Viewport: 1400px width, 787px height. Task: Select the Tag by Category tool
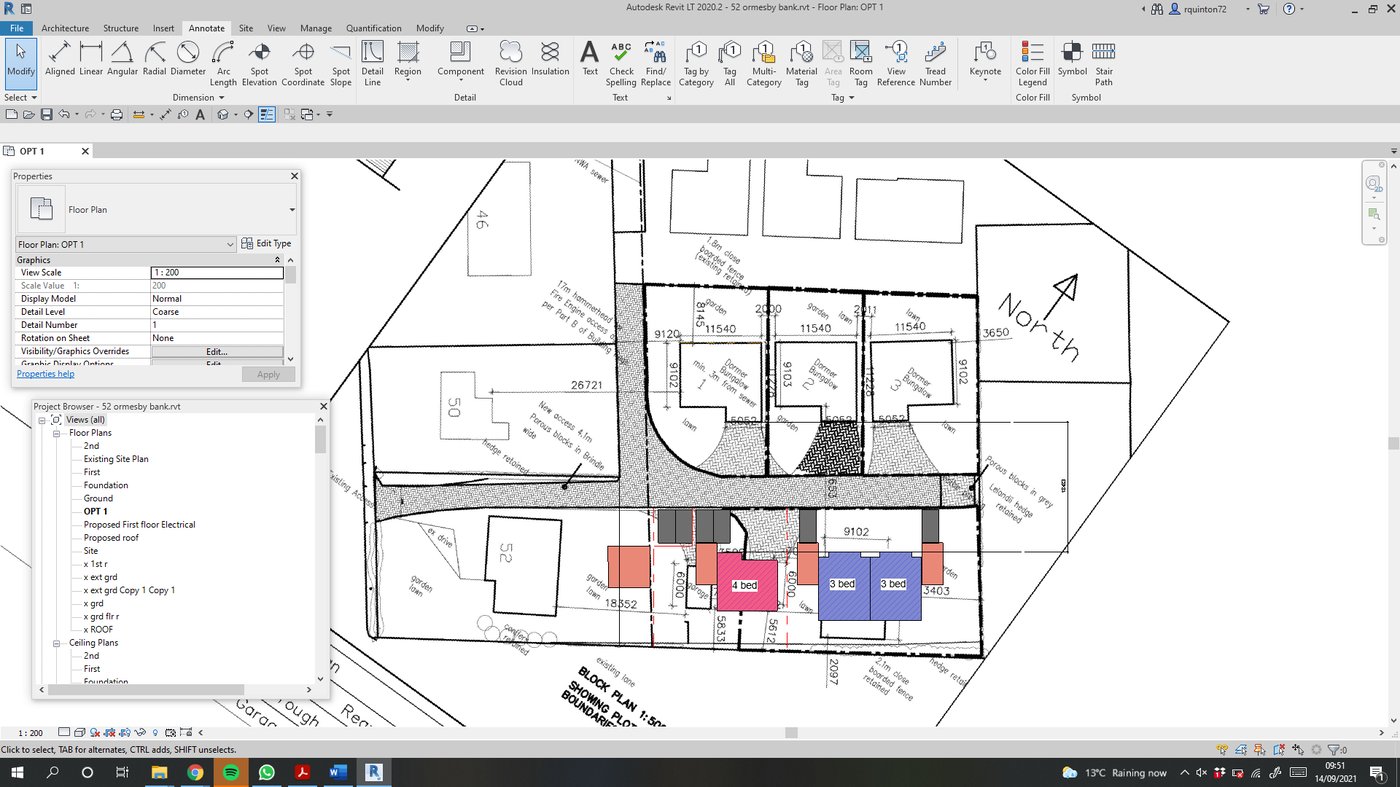click(696, 62)
